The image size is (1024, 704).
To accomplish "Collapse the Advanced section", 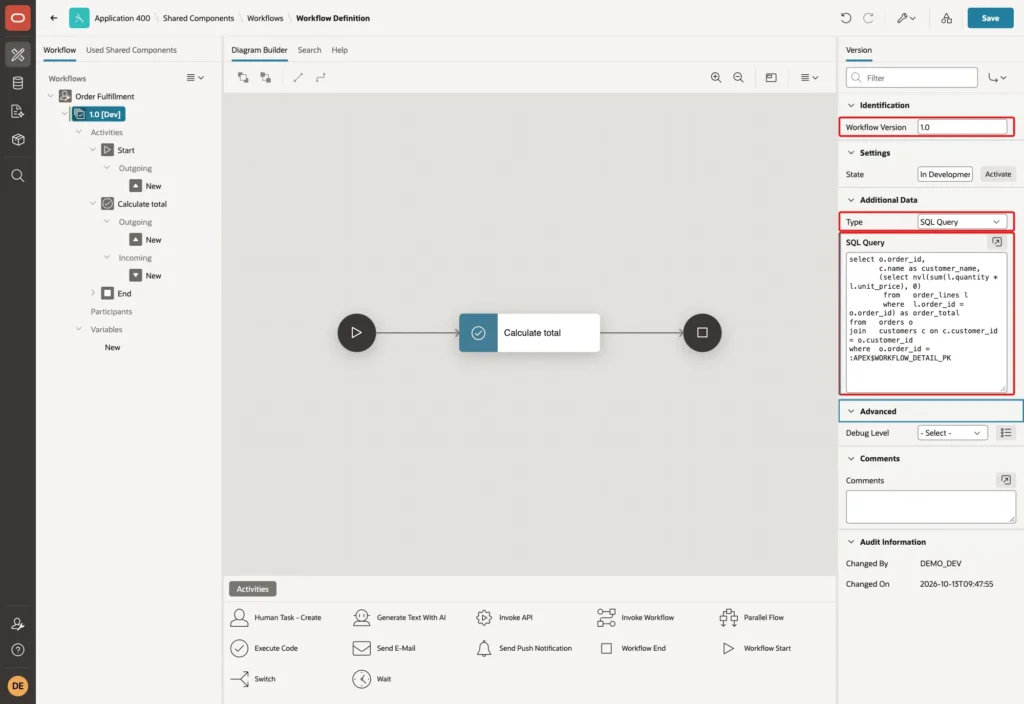I will tap(850, 411).
